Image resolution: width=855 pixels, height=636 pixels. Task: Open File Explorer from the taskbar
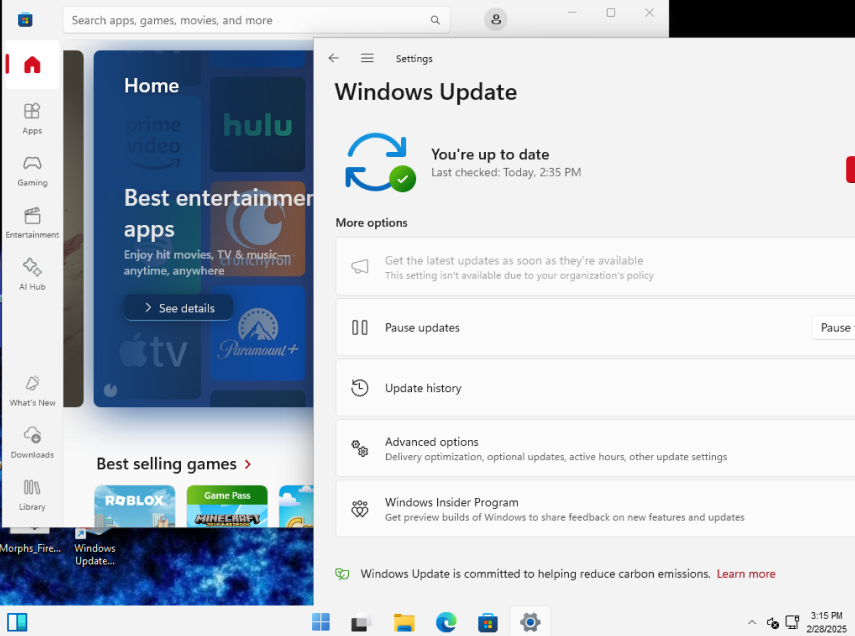click(x=404, y=622)
